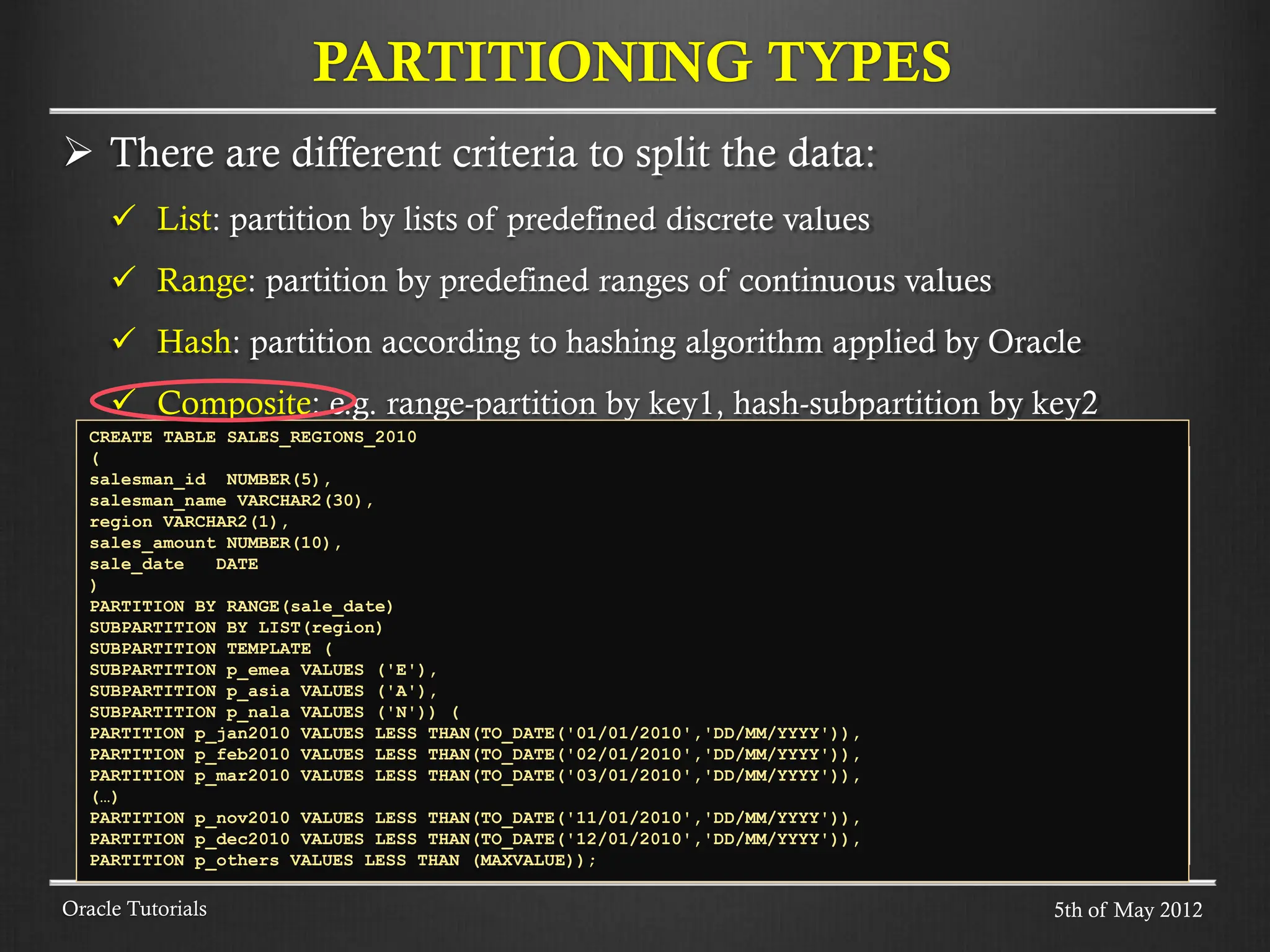
Task: Click the checkmark next to Range
Action: tap(123, 278)
